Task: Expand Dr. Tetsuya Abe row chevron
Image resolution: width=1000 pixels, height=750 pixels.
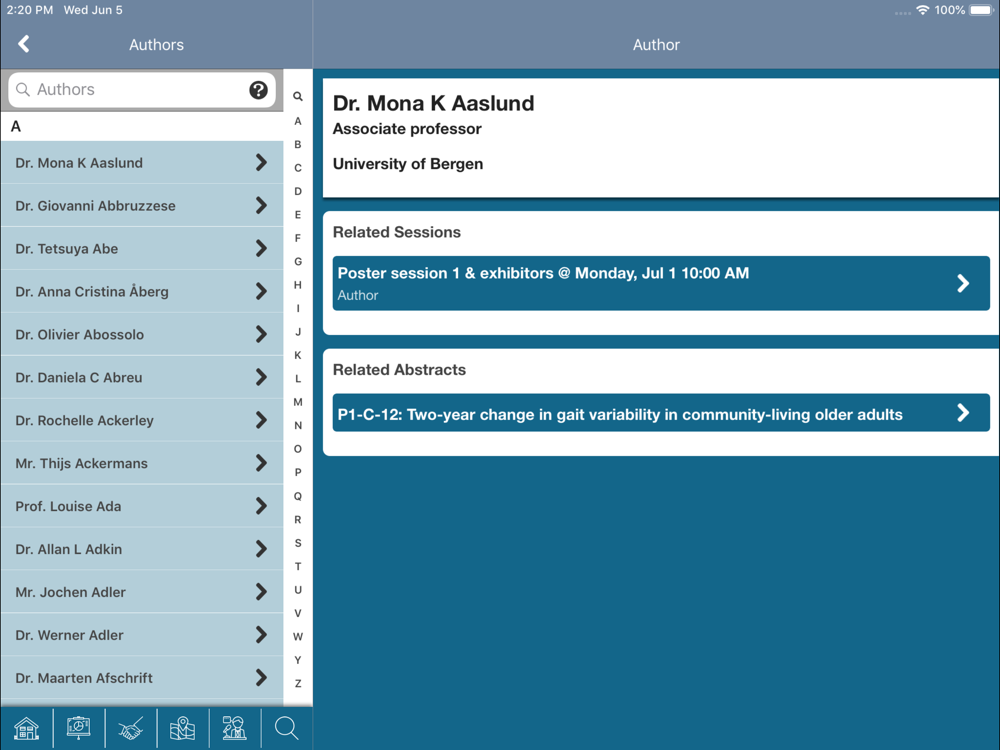Action: (x=261, y=248)
